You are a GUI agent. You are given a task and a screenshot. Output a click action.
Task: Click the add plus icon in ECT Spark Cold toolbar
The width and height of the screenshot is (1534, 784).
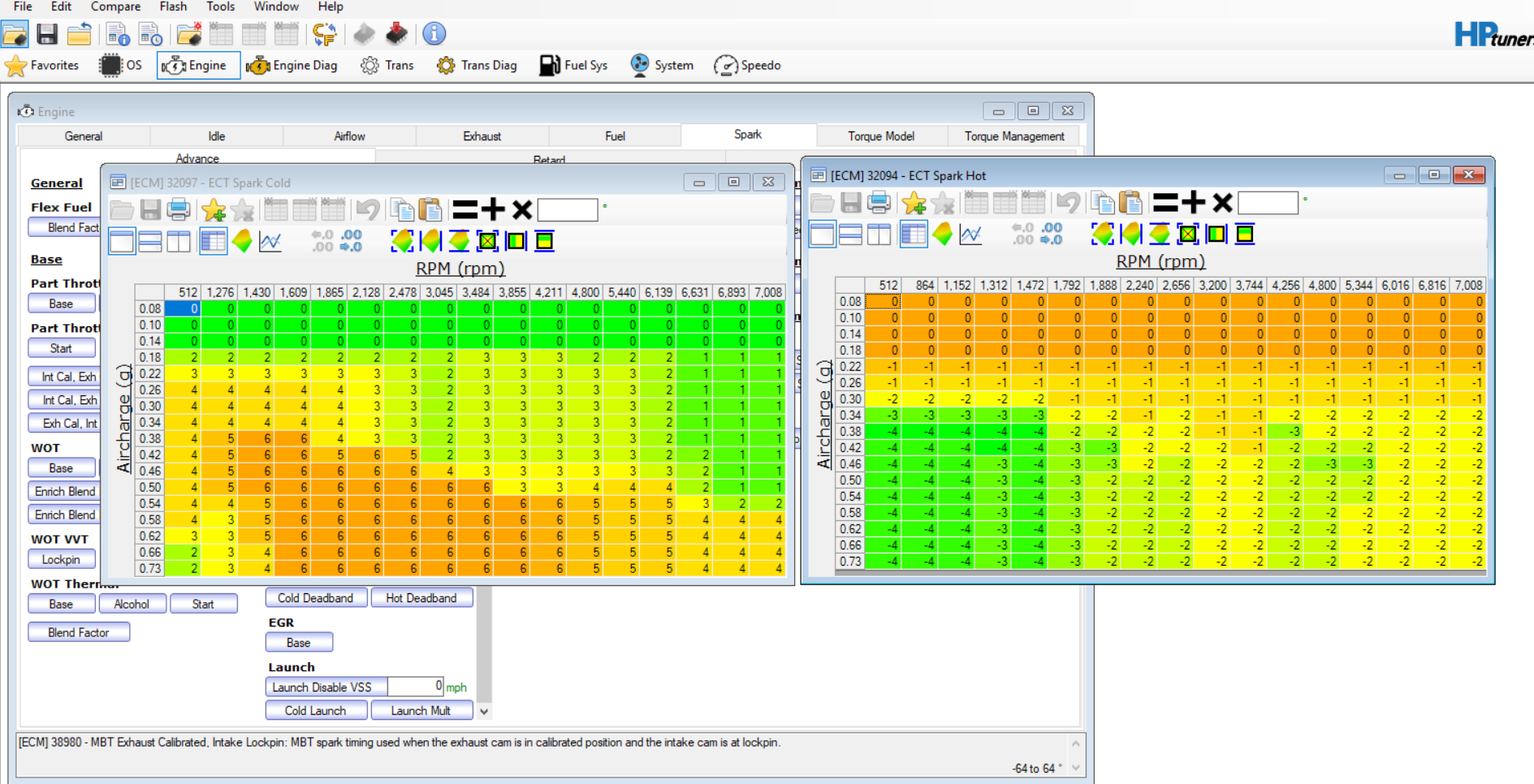click(x=493, y=209)
